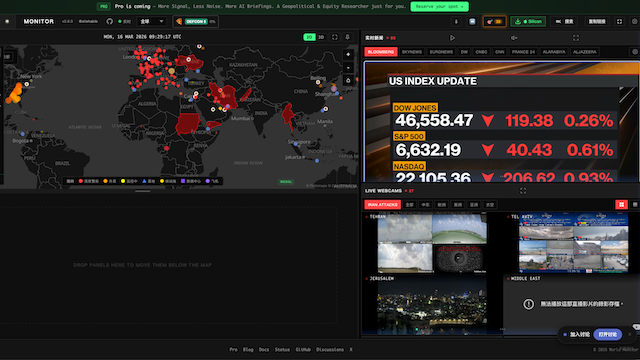Toggle the blue triangle legend item on map

point(148,181)
